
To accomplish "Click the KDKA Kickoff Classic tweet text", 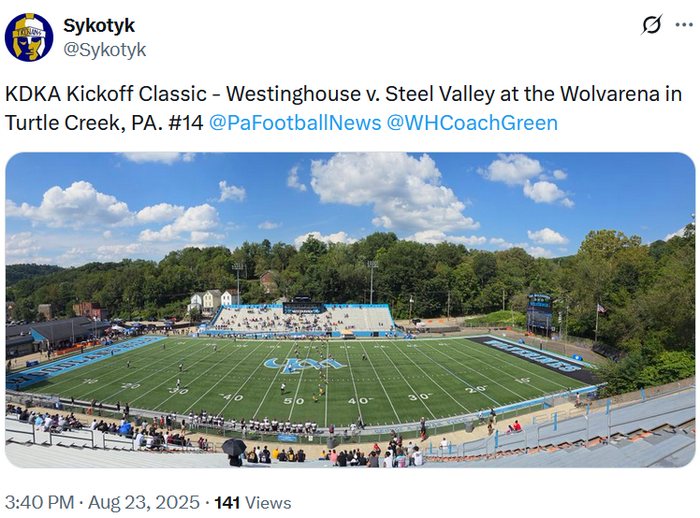I will tap(106, 94).
